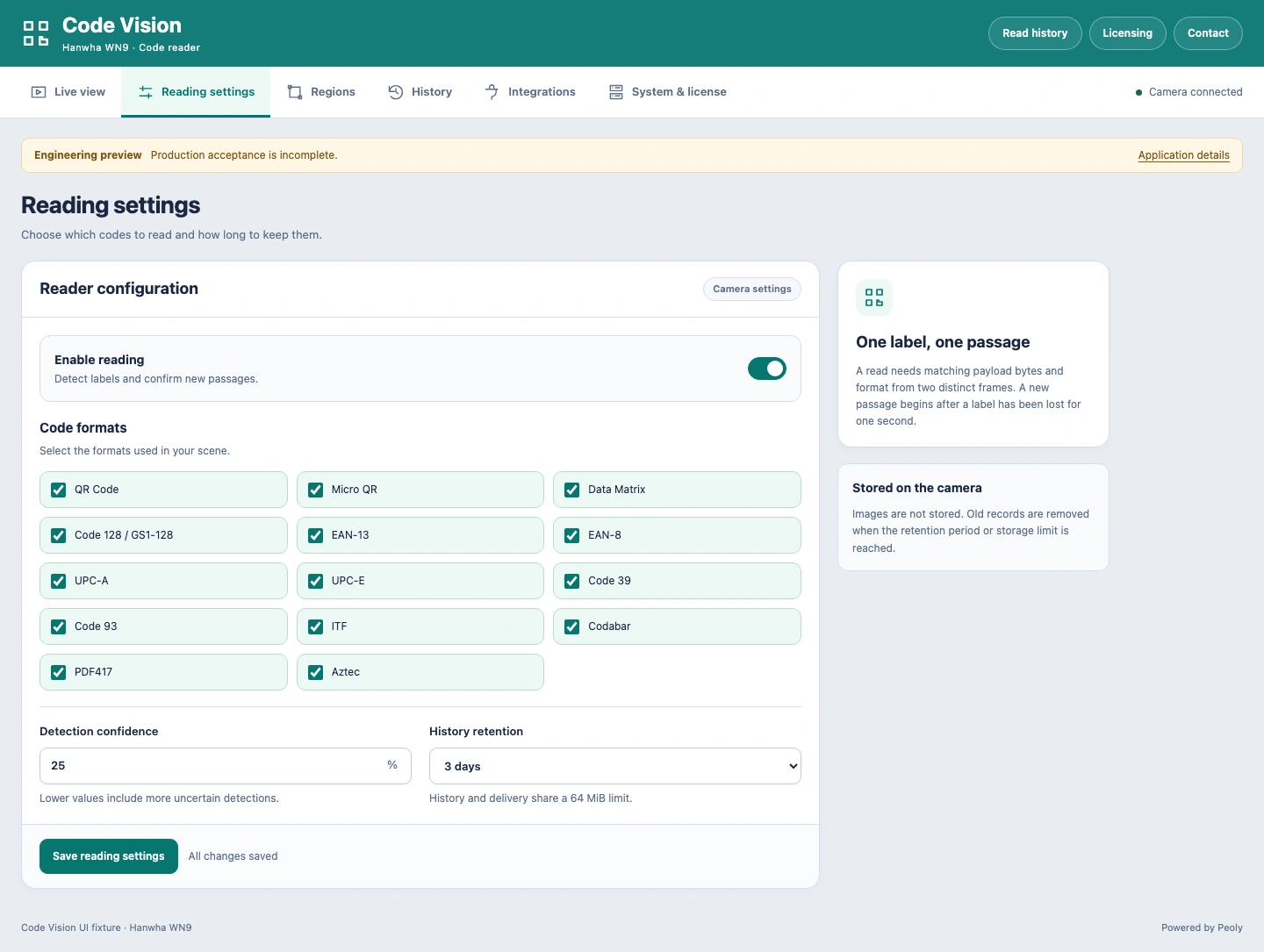Open Camera settings from Reader configuration

tap(752, 289)
